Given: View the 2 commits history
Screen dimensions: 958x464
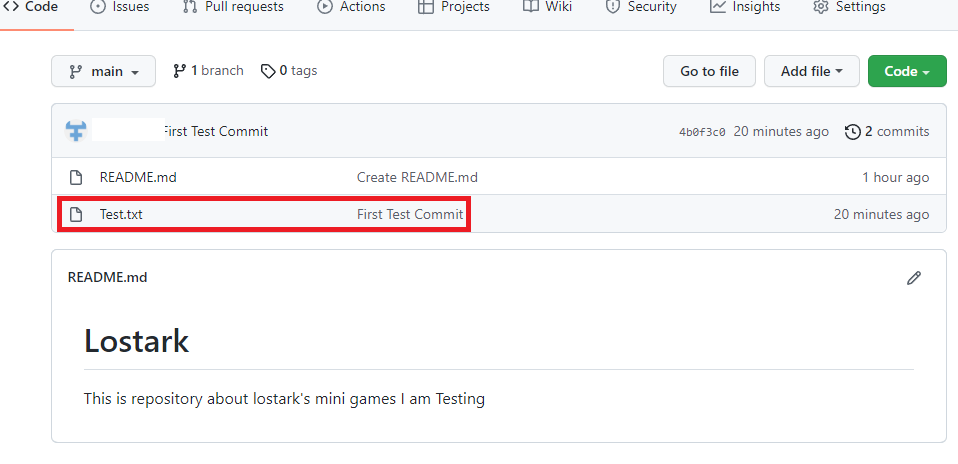Looking at the screenshot, I should [x=887, y=131].
